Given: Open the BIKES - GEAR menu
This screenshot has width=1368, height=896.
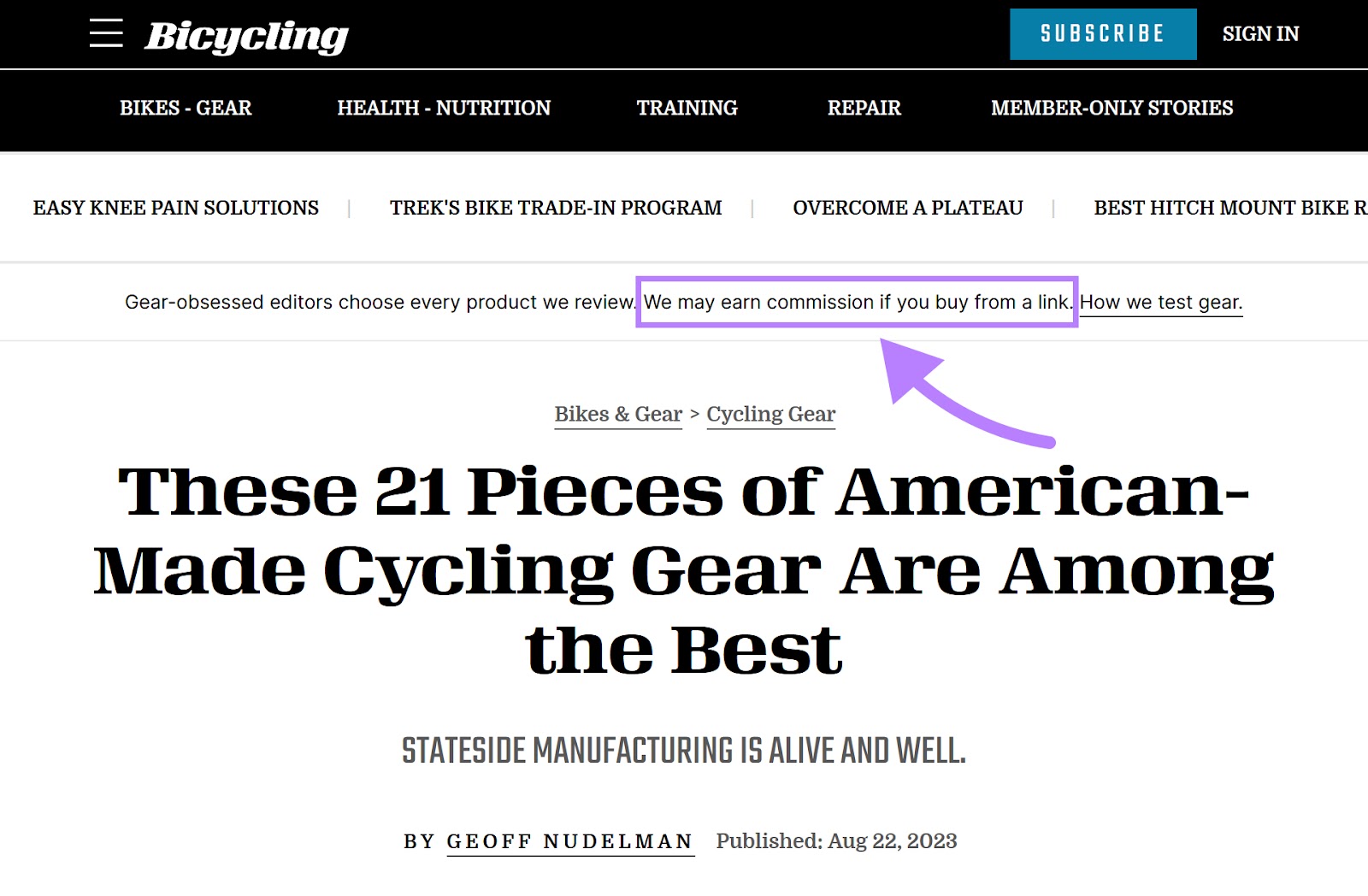Looking at the screenshot, I should coord(185,108).
